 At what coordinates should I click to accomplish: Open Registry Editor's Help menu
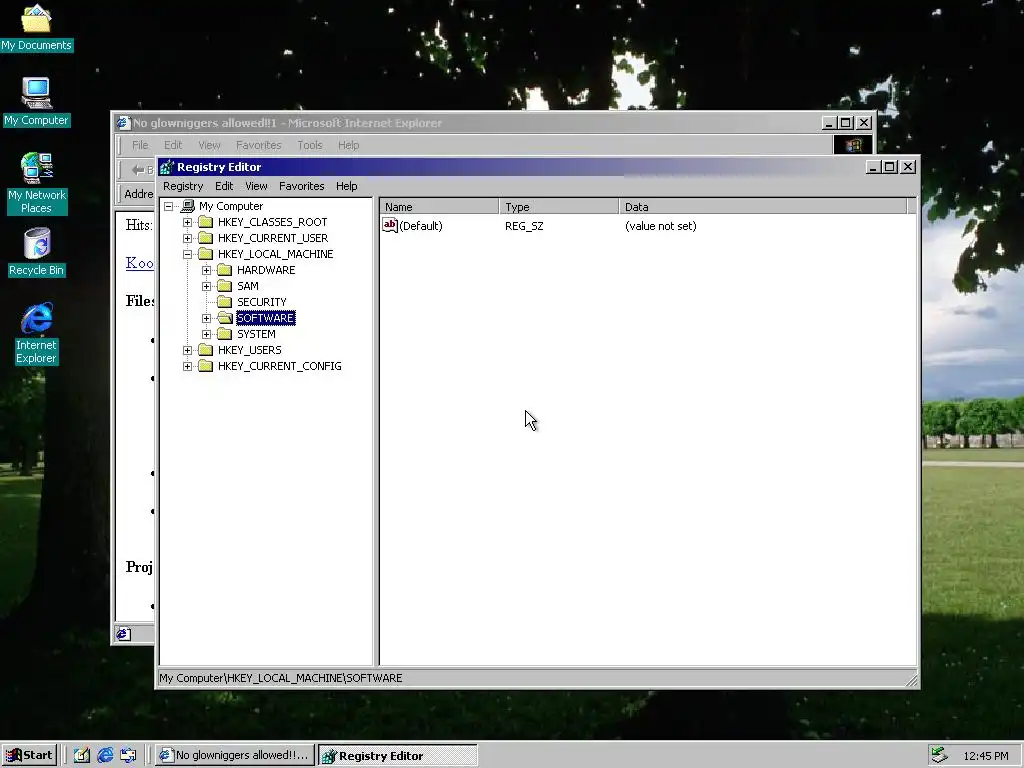346,186
